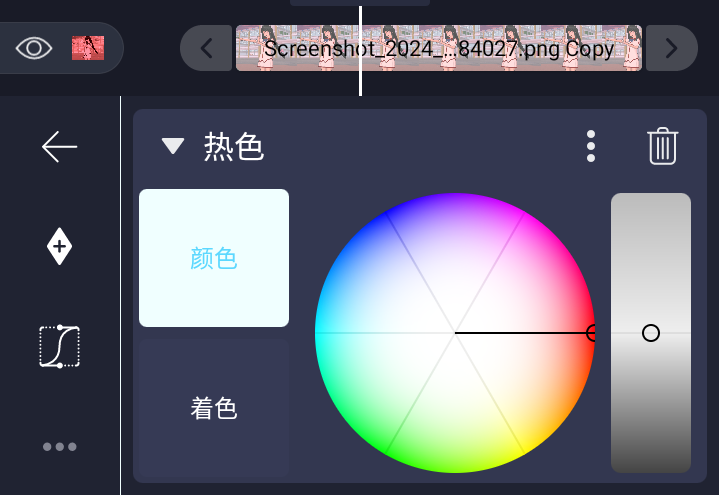The height and width of the screenshot is (495, 719).
Task: Show more tools via sidebar ellipsis
Action: pyautogui.click(x=59, y=447)
